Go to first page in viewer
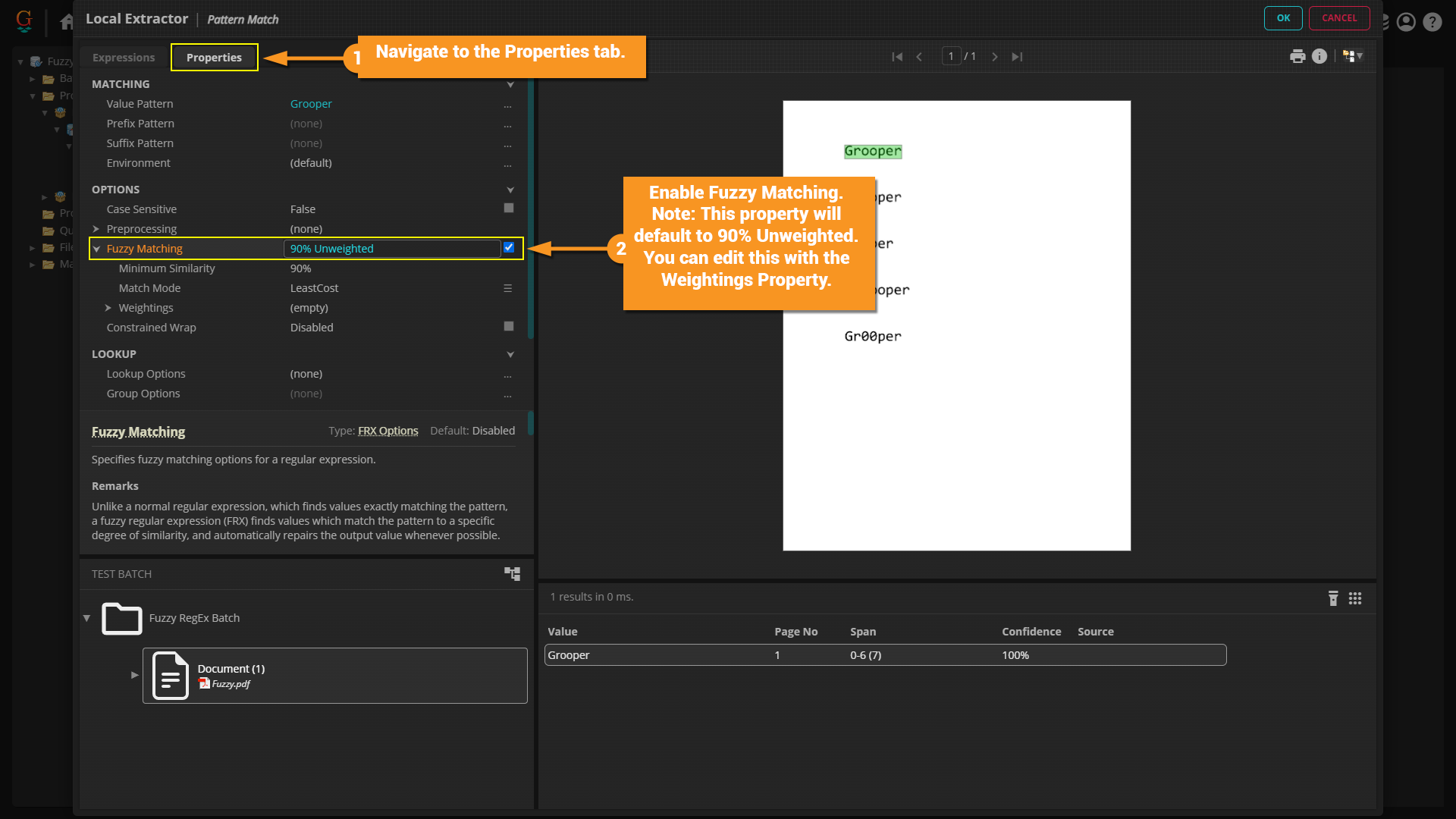The image size is (1456, 819). click(x=897, y=57)
